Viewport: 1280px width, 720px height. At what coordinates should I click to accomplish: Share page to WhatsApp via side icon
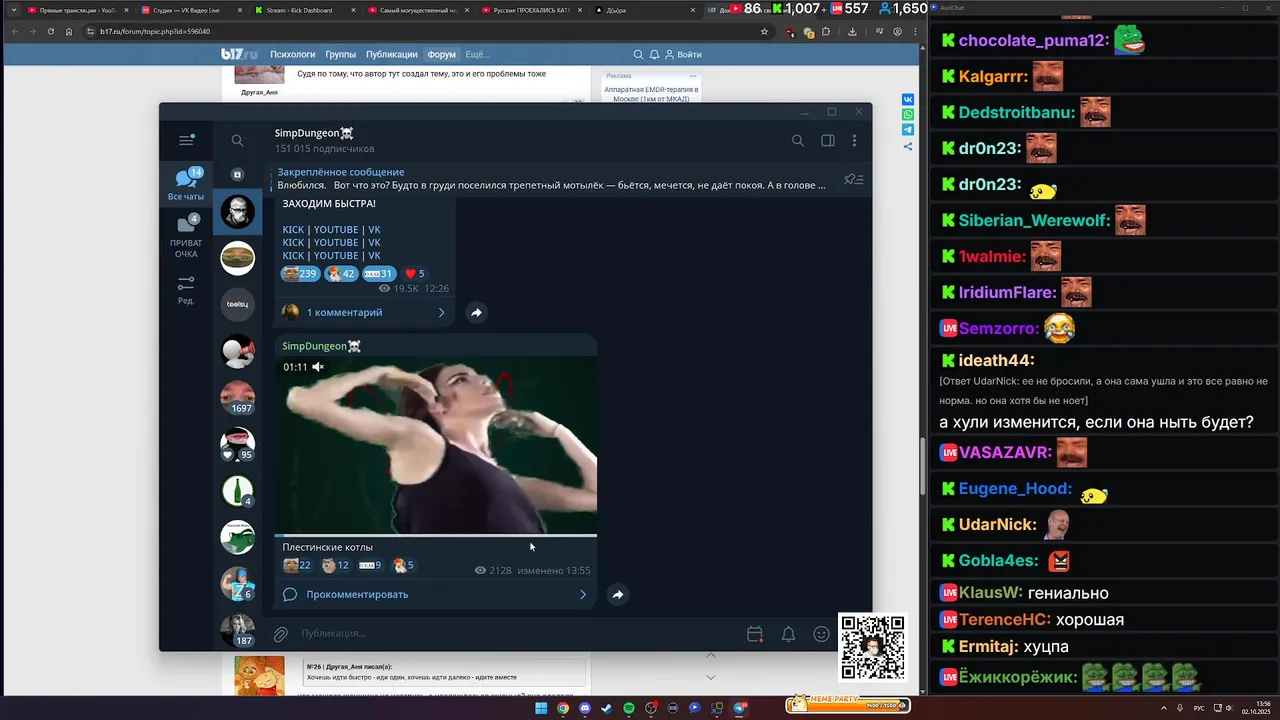click(908, 114)
